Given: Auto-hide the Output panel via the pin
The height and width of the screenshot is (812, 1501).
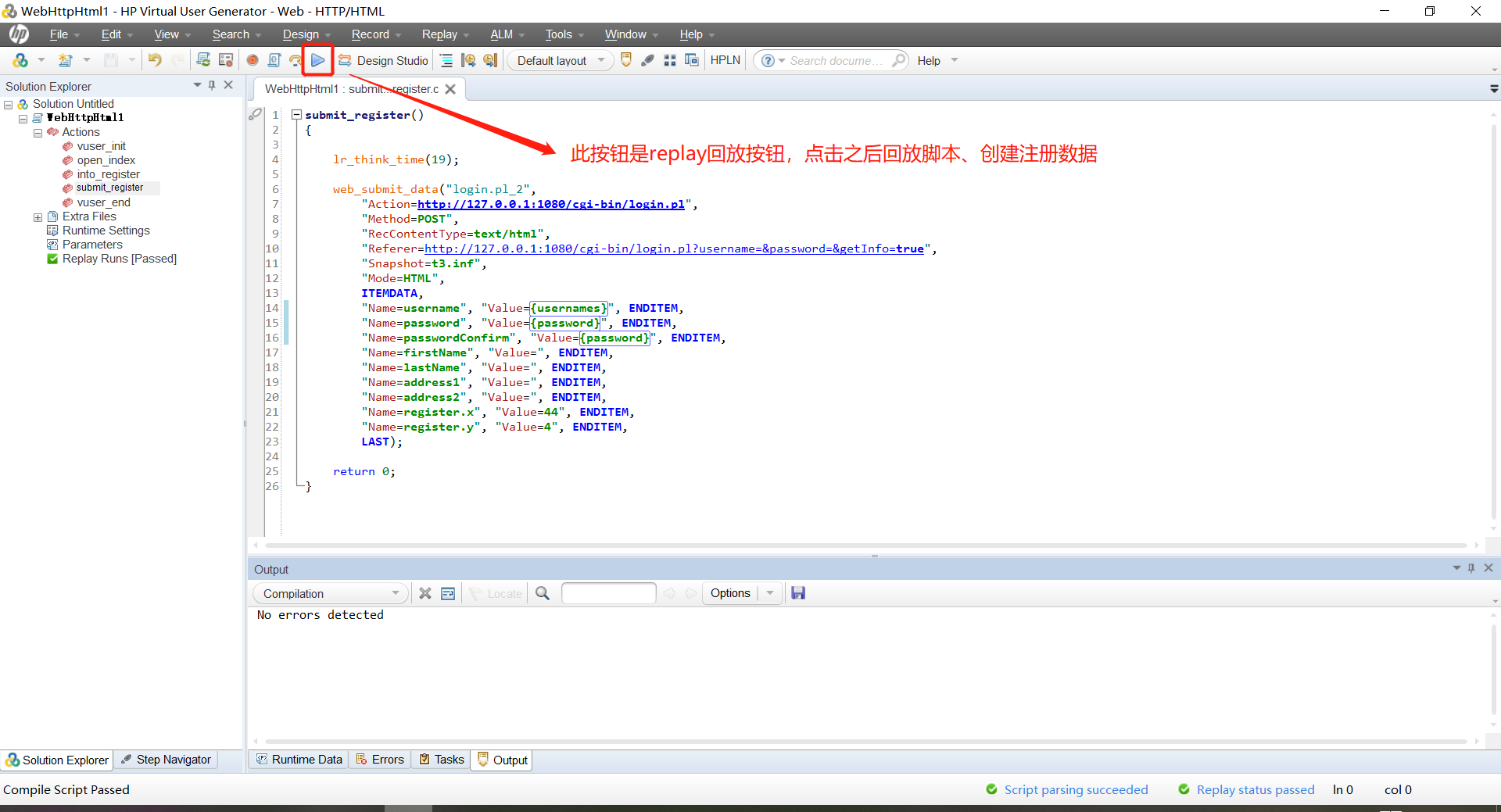Looking at the screenshot, I should 1471,568.
